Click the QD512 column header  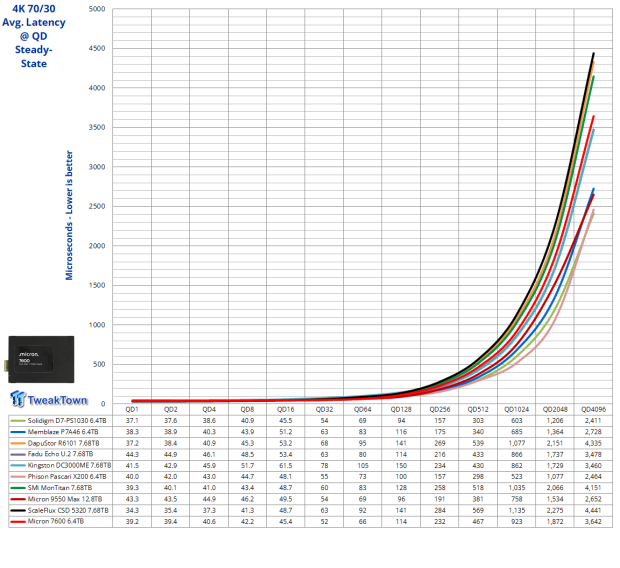tap(478, 409)
